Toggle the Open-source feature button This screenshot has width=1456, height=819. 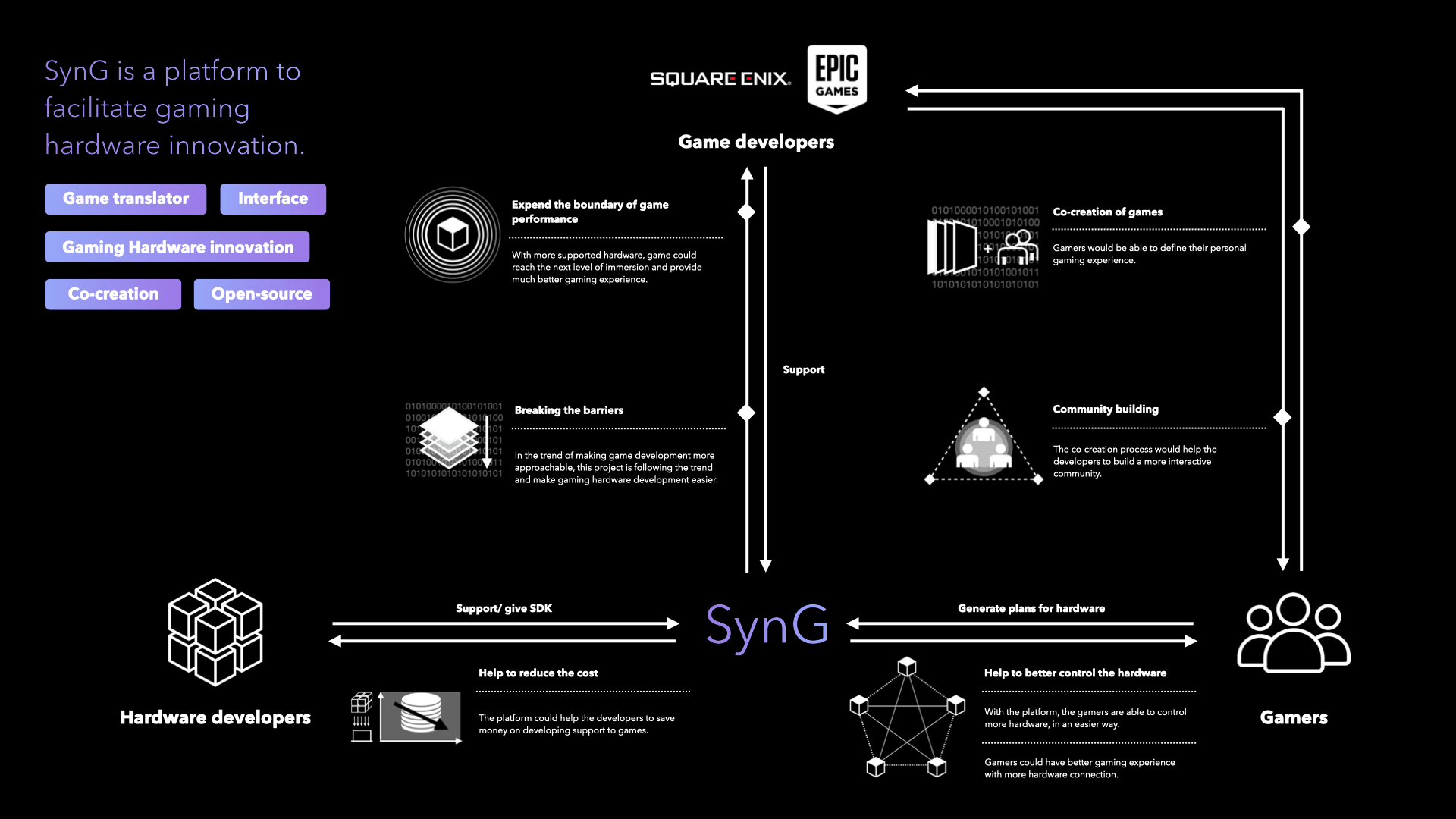261,294
